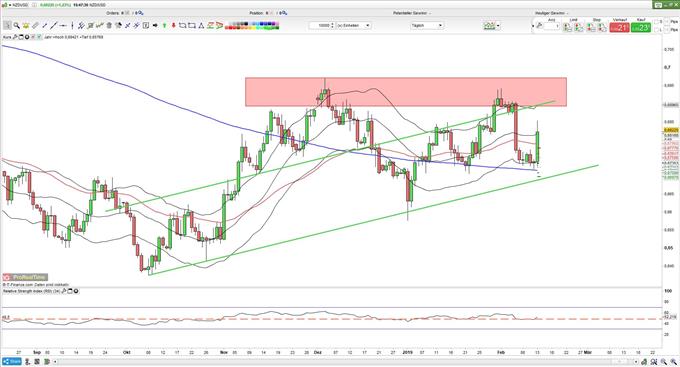The width and height of the screenshot is (680, 367).
Task: Select the magnifier zoom tool
Action: [17, 26]
